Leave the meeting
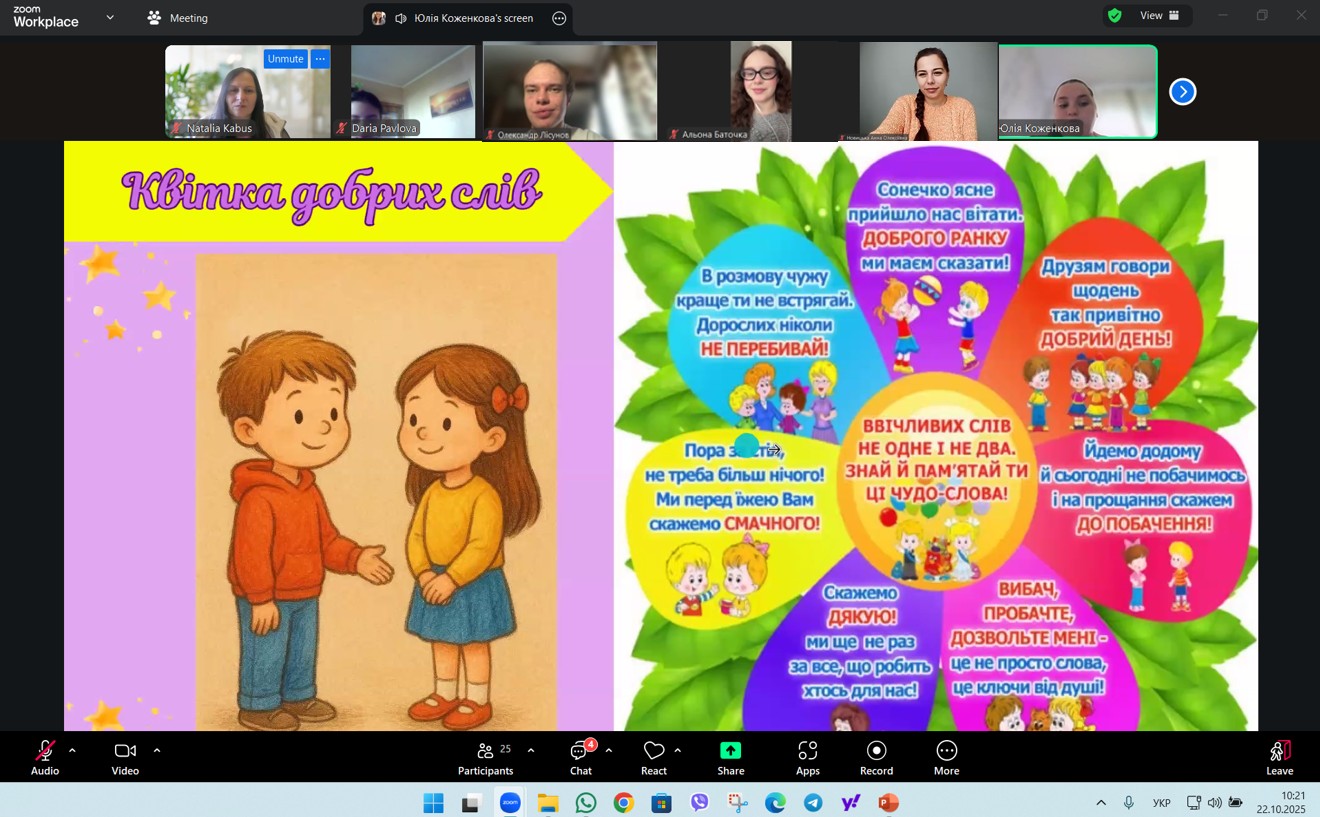Image resolution: width=1320 pixels, height=817 pixels. point(1279,757)
